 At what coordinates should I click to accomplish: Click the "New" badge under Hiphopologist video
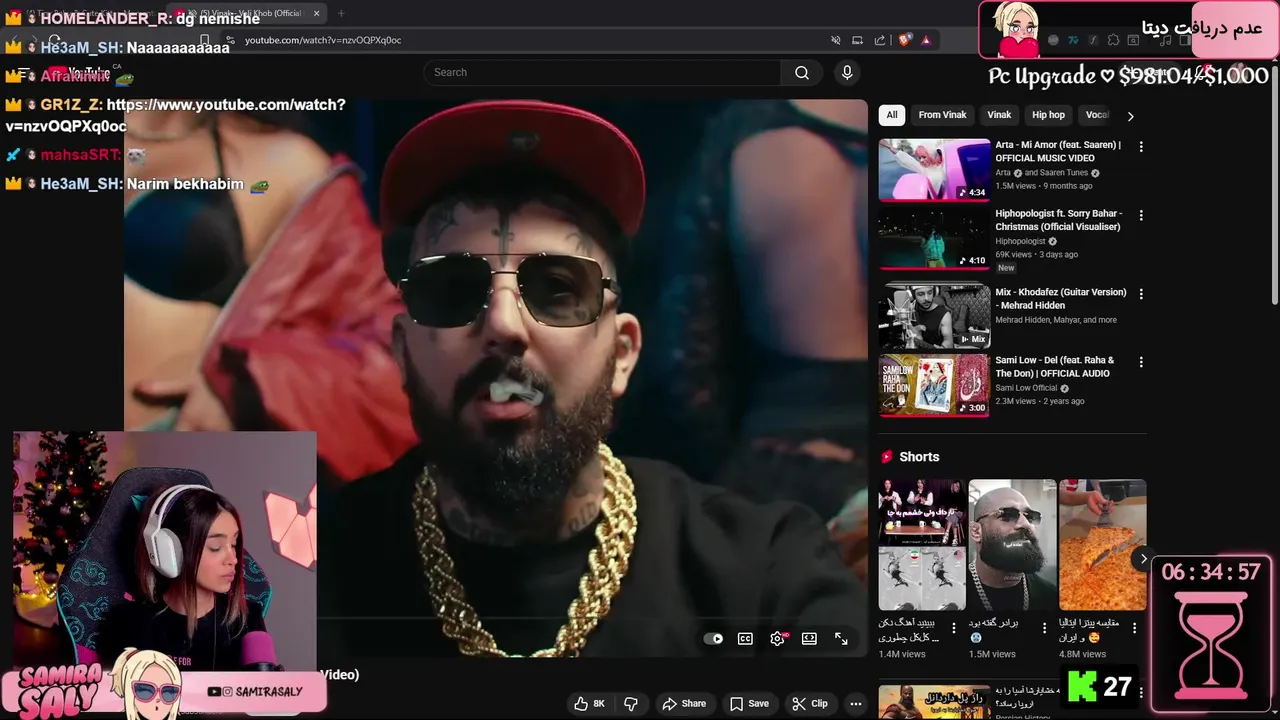click(1006, 268)
